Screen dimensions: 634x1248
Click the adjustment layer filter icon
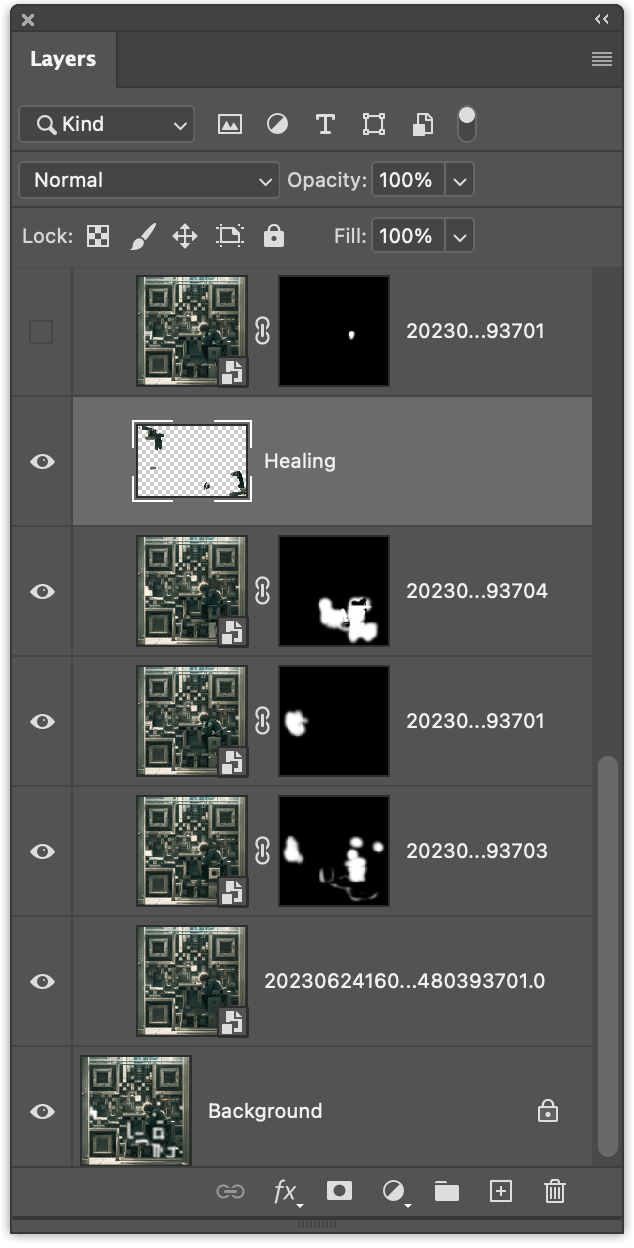(277, 124)
